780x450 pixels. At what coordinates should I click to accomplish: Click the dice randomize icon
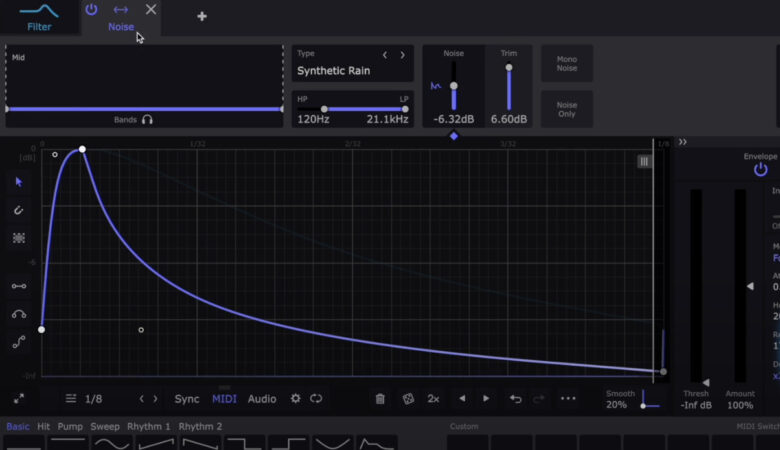pos(408,399)
